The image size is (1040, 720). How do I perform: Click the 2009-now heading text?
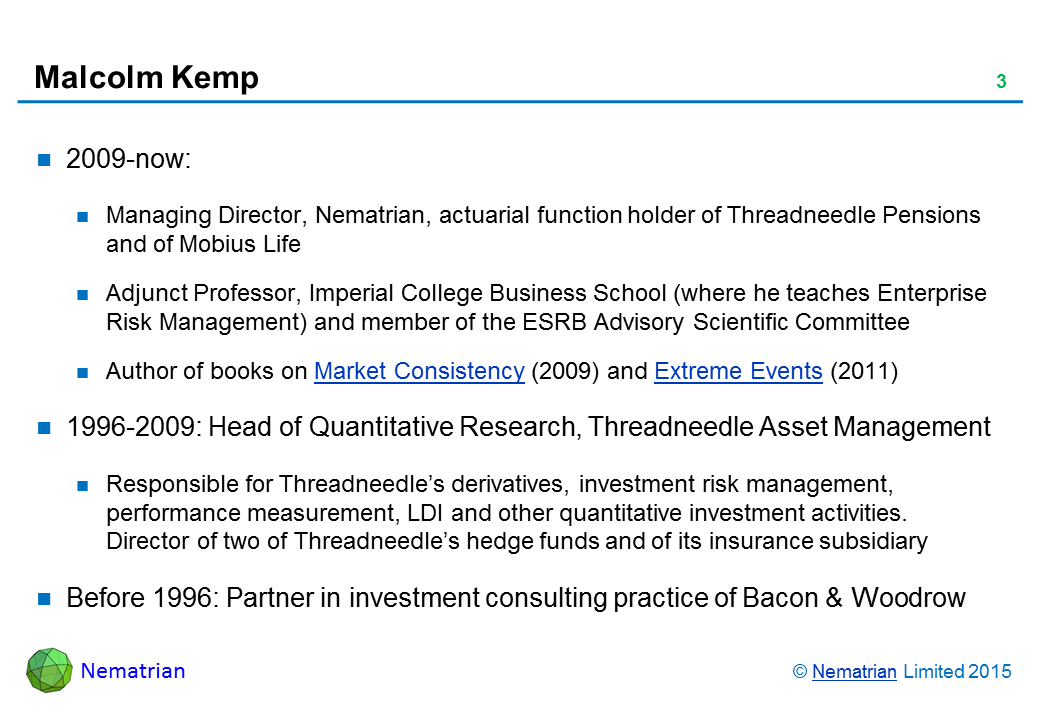click(x=129, y=159)
